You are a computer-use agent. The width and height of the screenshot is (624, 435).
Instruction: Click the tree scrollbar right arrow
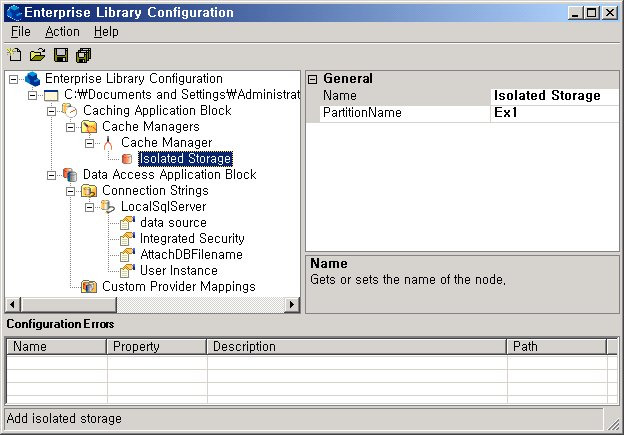(292, 304)
